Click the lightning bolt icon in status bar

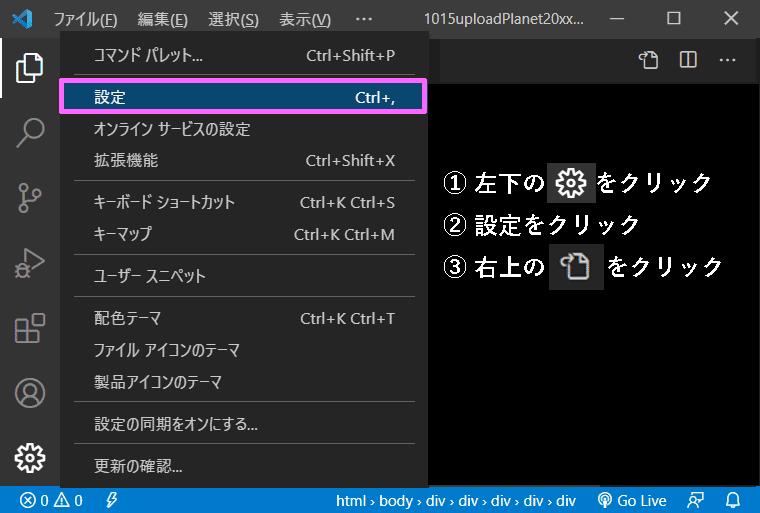click(x=111, y=500)
